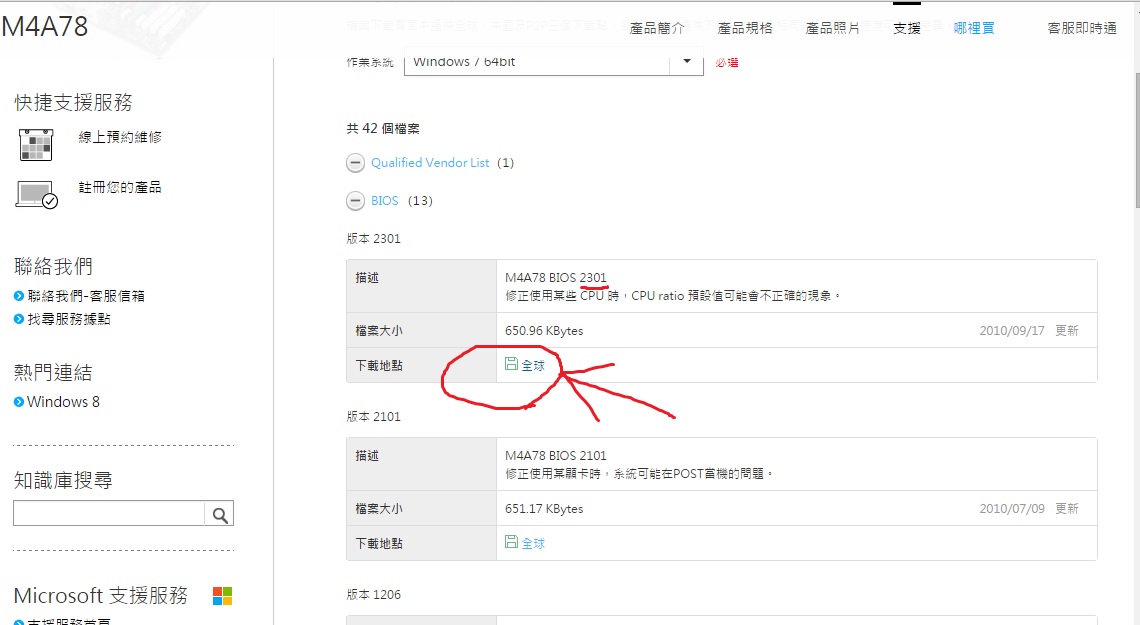The height and width of the screenshot is (625, 1140).
Task: Click the 版本 2101 heading
Action: click(374, 416)
